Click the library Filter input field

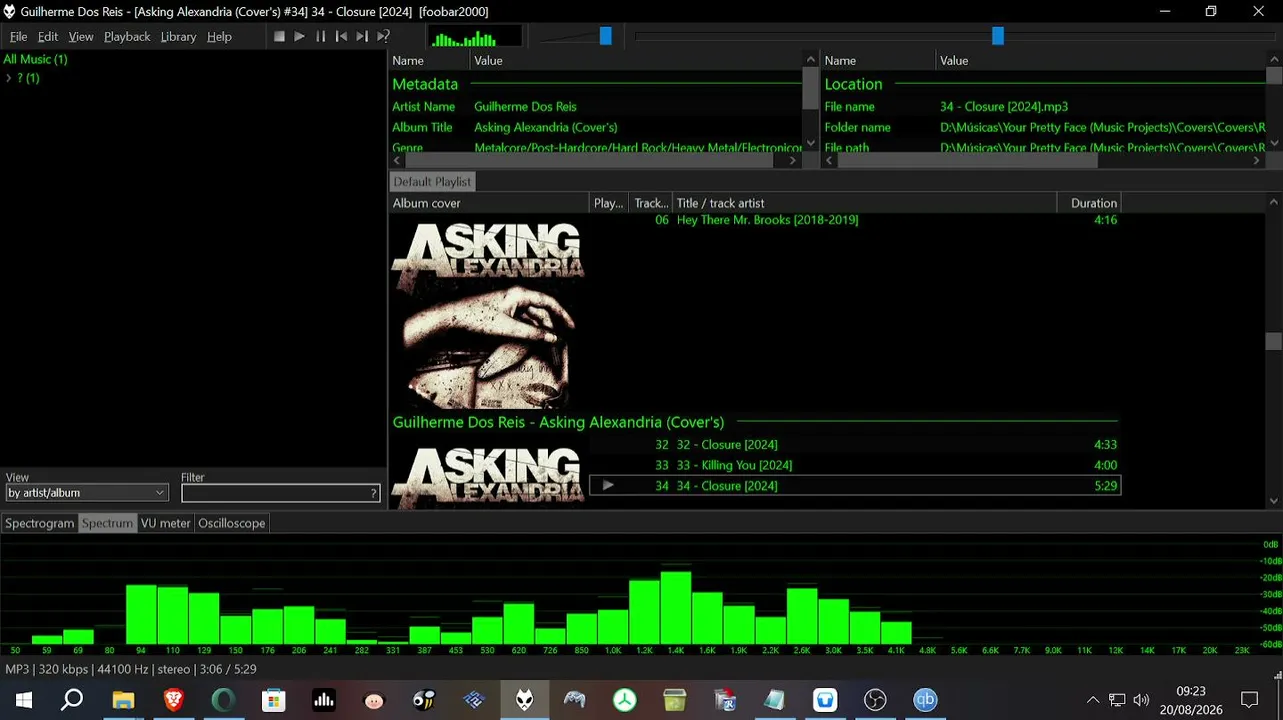click(275, 493)
